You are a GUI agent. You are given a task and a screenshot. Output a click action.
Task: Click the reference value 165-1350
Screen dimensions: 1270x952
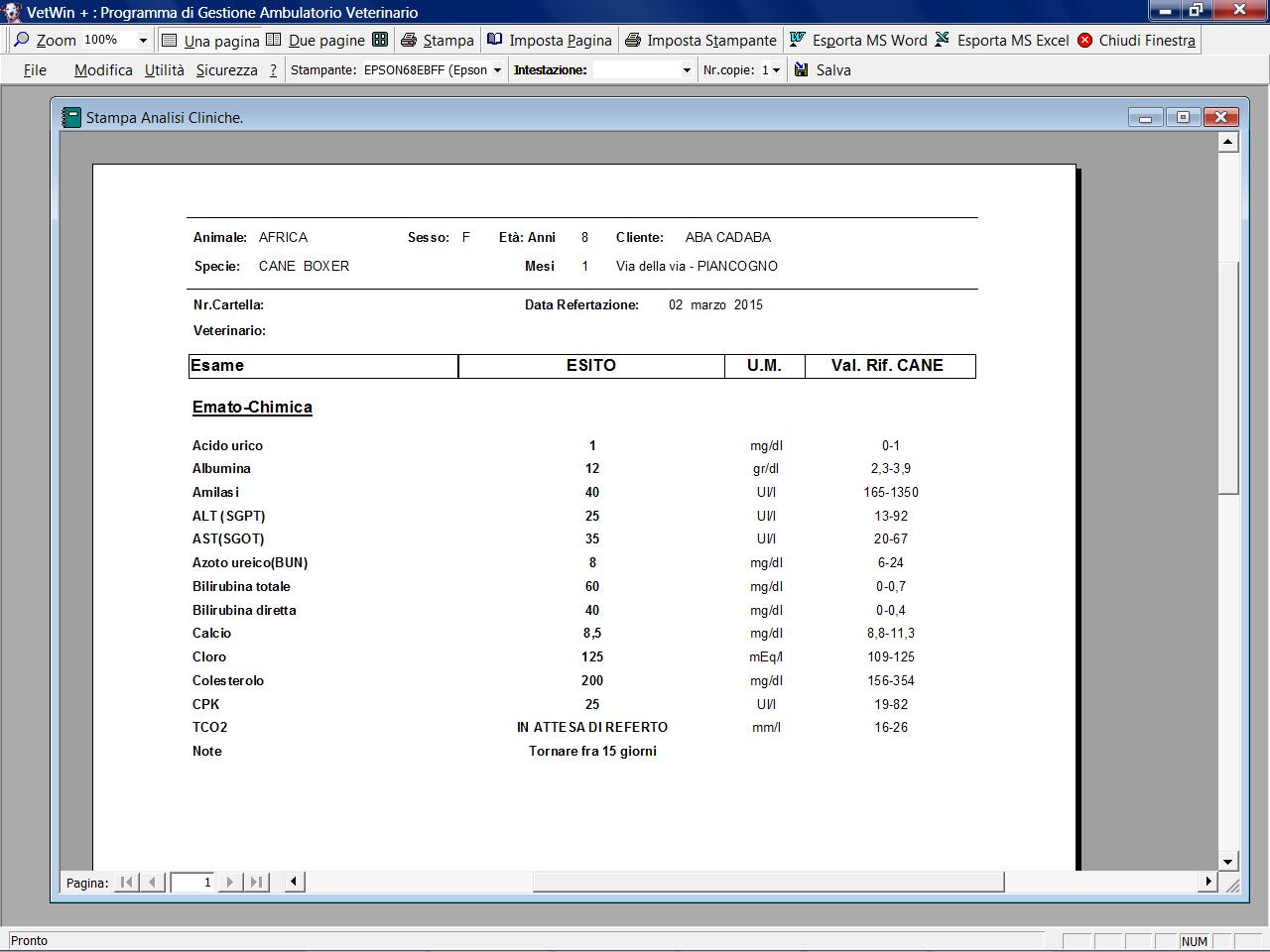click(x=891, y=492)
